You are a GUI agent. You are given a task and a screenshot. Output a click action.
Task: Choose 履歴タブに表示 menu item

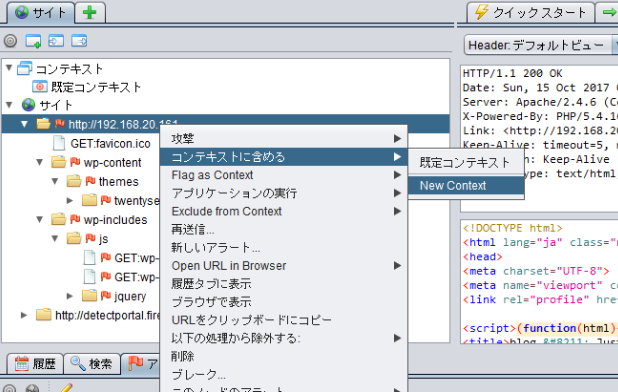(x=284, y=284)
